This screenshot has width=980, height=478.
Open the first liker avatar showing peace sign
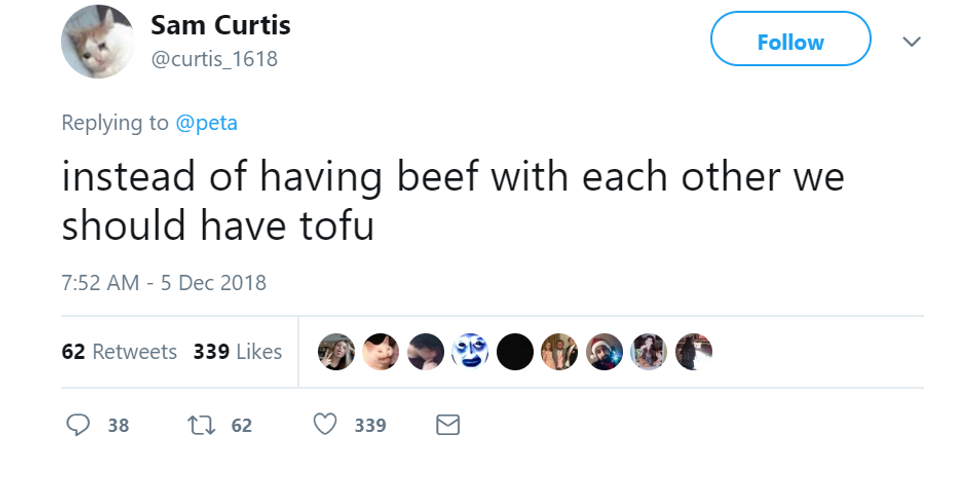336,352
